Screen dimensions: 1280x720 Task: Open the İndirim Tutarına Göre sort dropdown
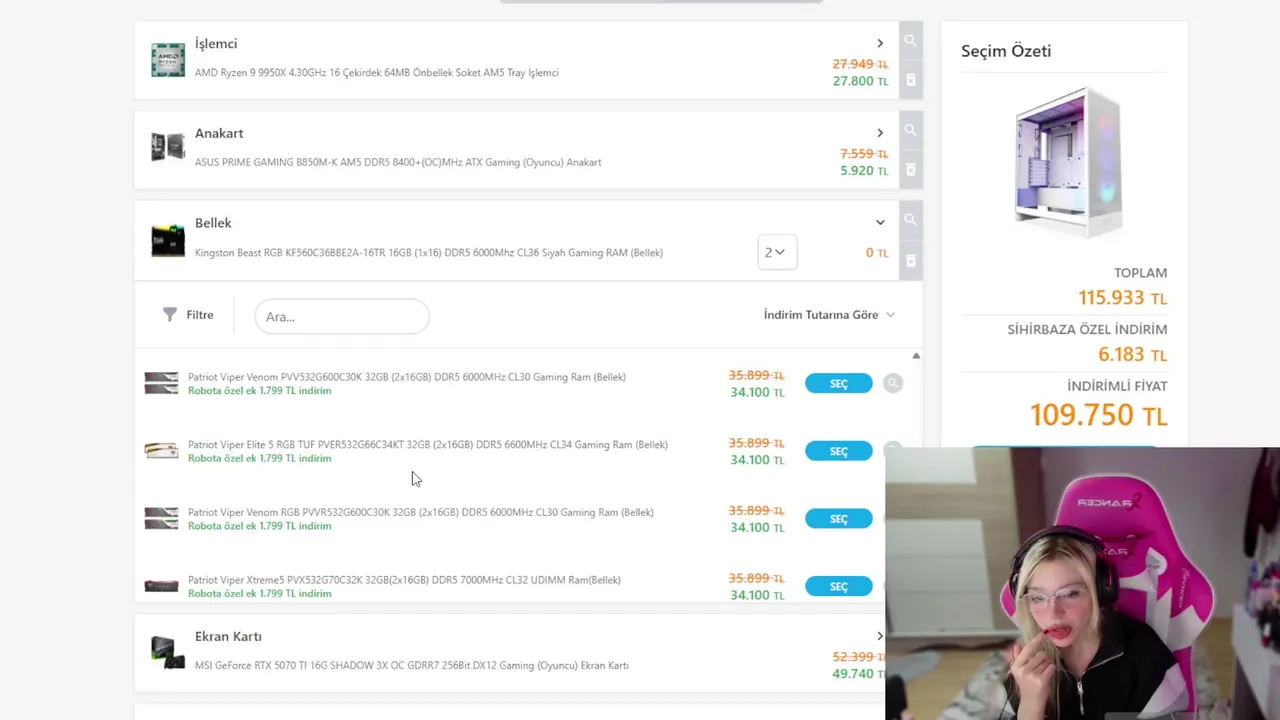829,314
